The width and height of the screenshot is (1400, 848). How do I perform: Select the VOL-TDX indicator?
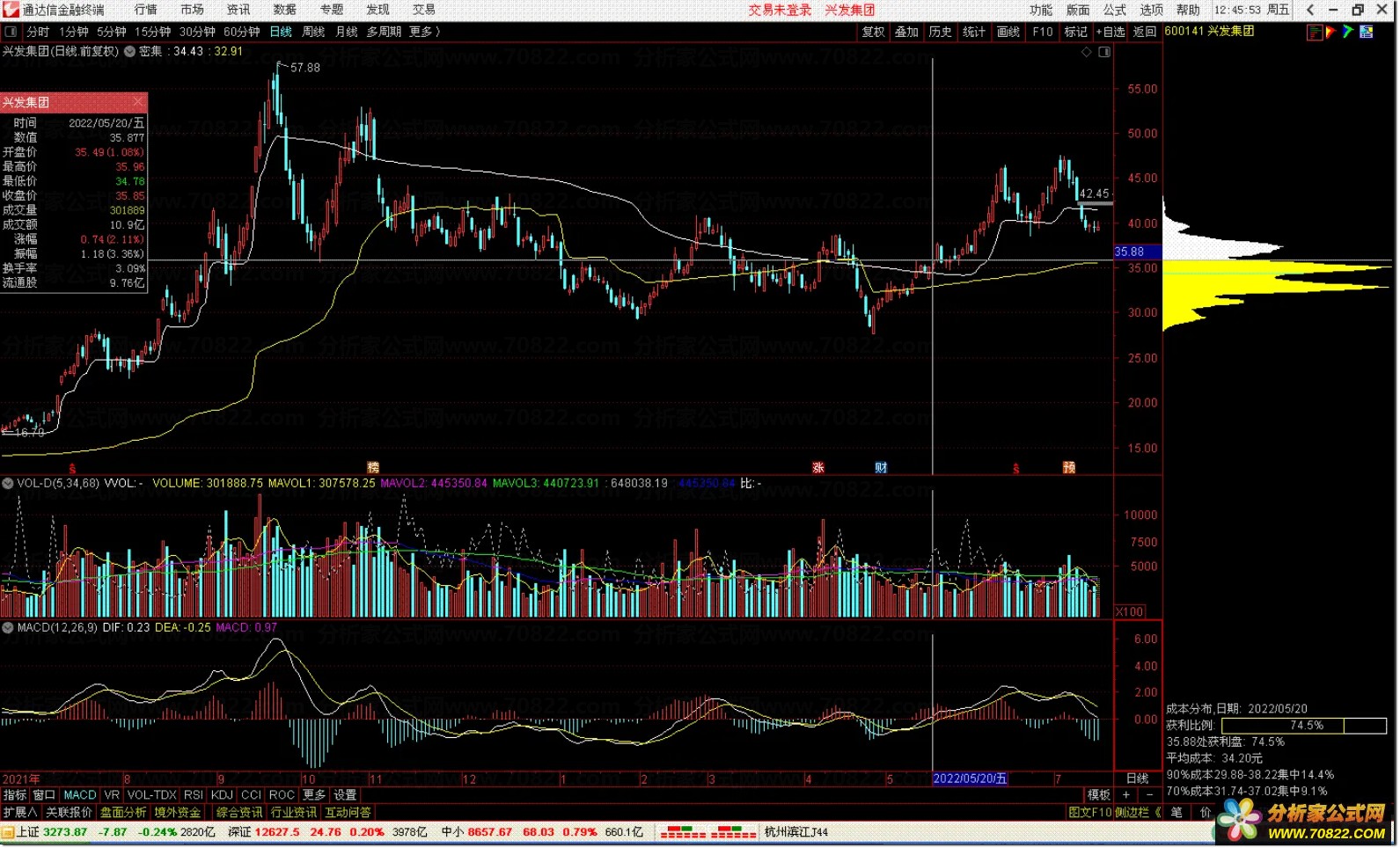point(152,795)
